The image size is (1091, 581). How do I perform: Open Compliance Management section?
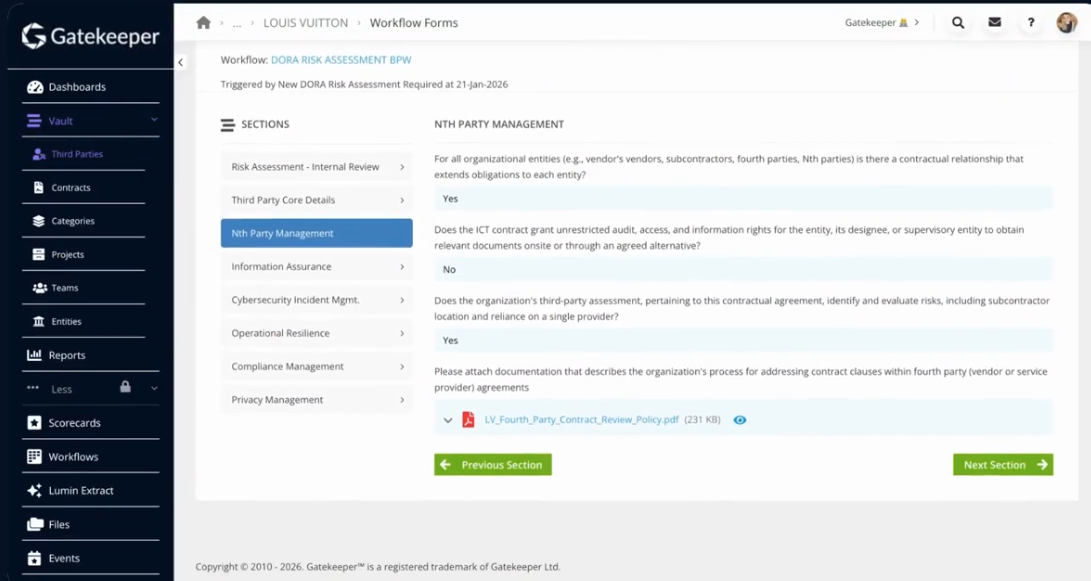click(x=317, y=367)
